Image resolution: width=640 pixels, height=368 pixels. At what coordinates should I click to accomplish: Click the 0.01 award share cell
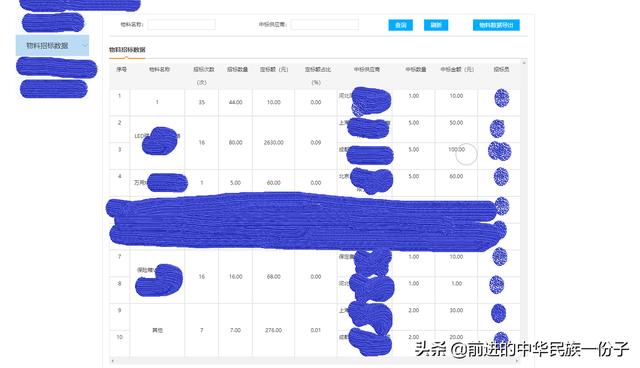pos(316,330)
